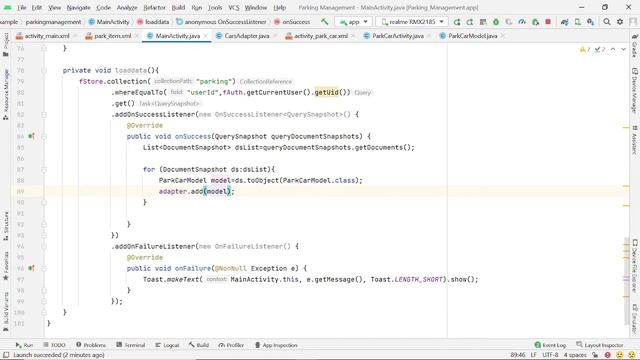Open the Gradle side panel

tap(635, 46)
